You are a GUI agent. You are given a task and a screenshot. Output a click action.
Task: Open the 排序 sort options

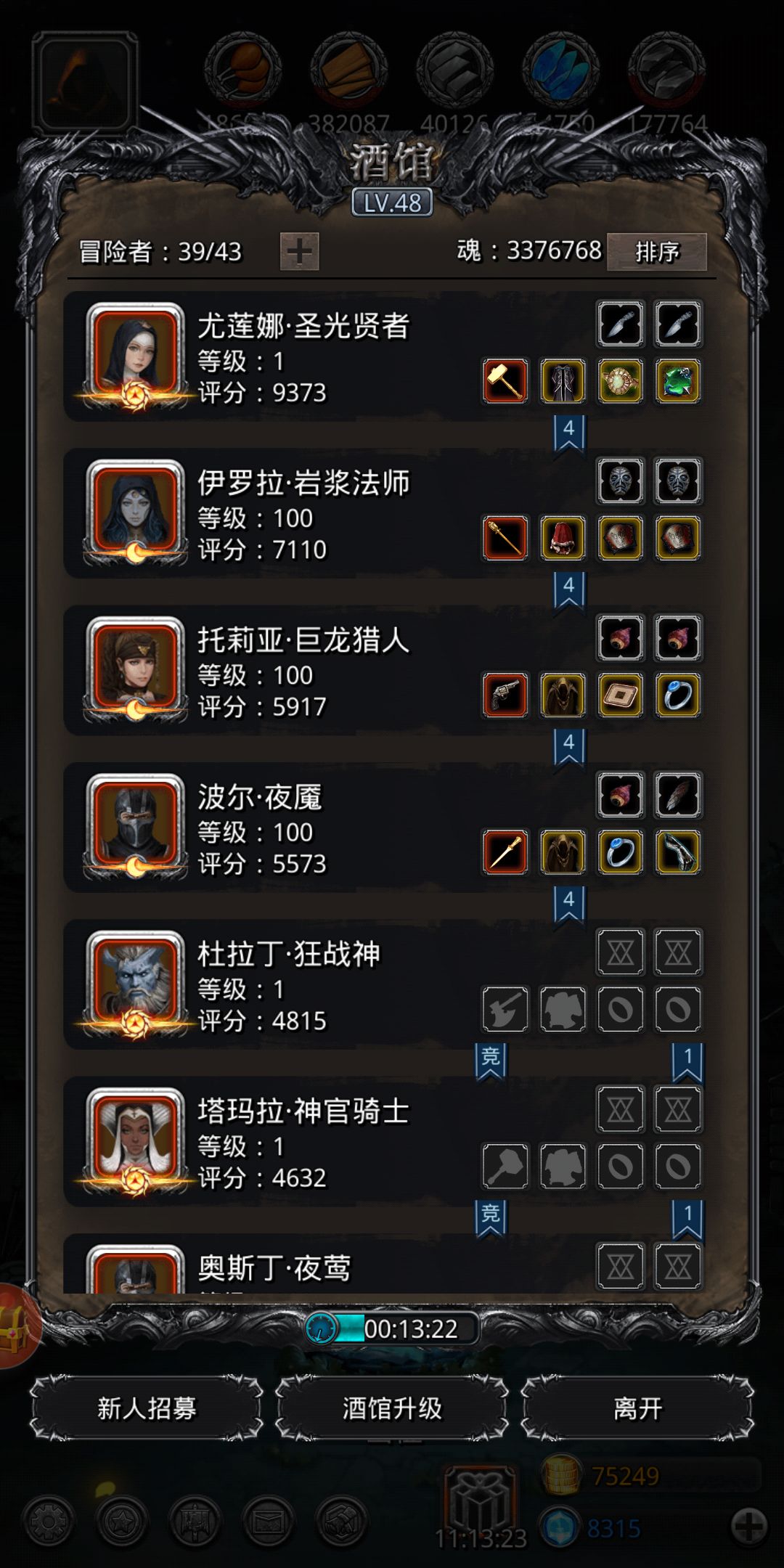tap(657, 252)
